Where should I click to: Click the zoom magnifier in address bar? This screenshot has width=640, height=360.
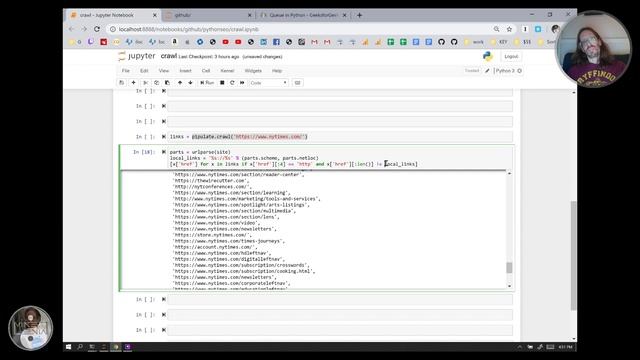tap(496, 29)
